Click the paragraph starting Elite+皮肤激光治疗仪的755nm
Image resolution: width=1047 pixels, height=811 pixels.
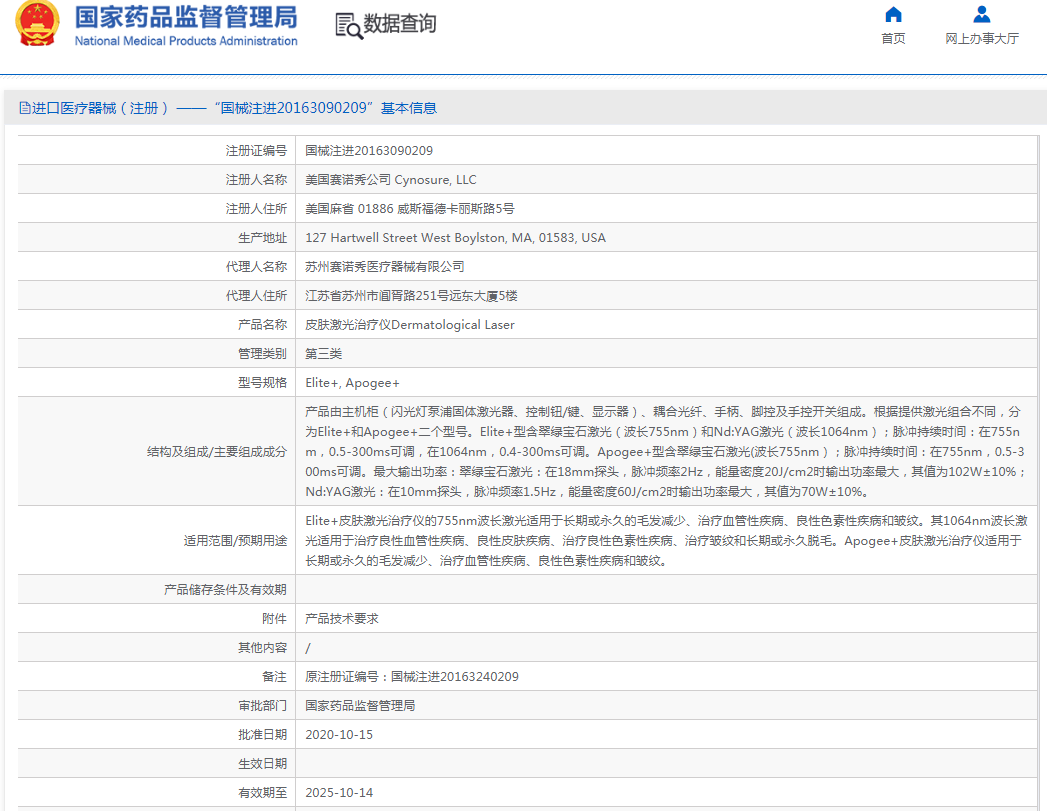click(666, 541)
